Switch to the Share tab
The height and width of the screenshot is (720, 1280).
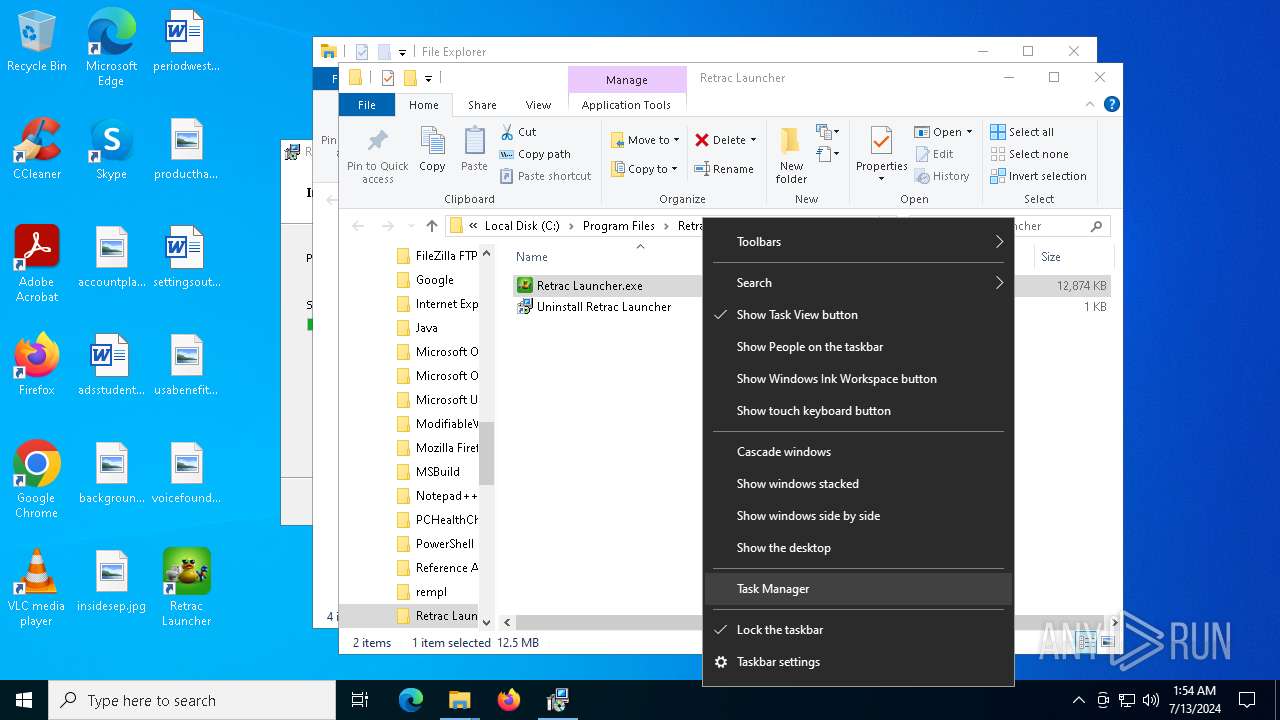tap(482, 105)
